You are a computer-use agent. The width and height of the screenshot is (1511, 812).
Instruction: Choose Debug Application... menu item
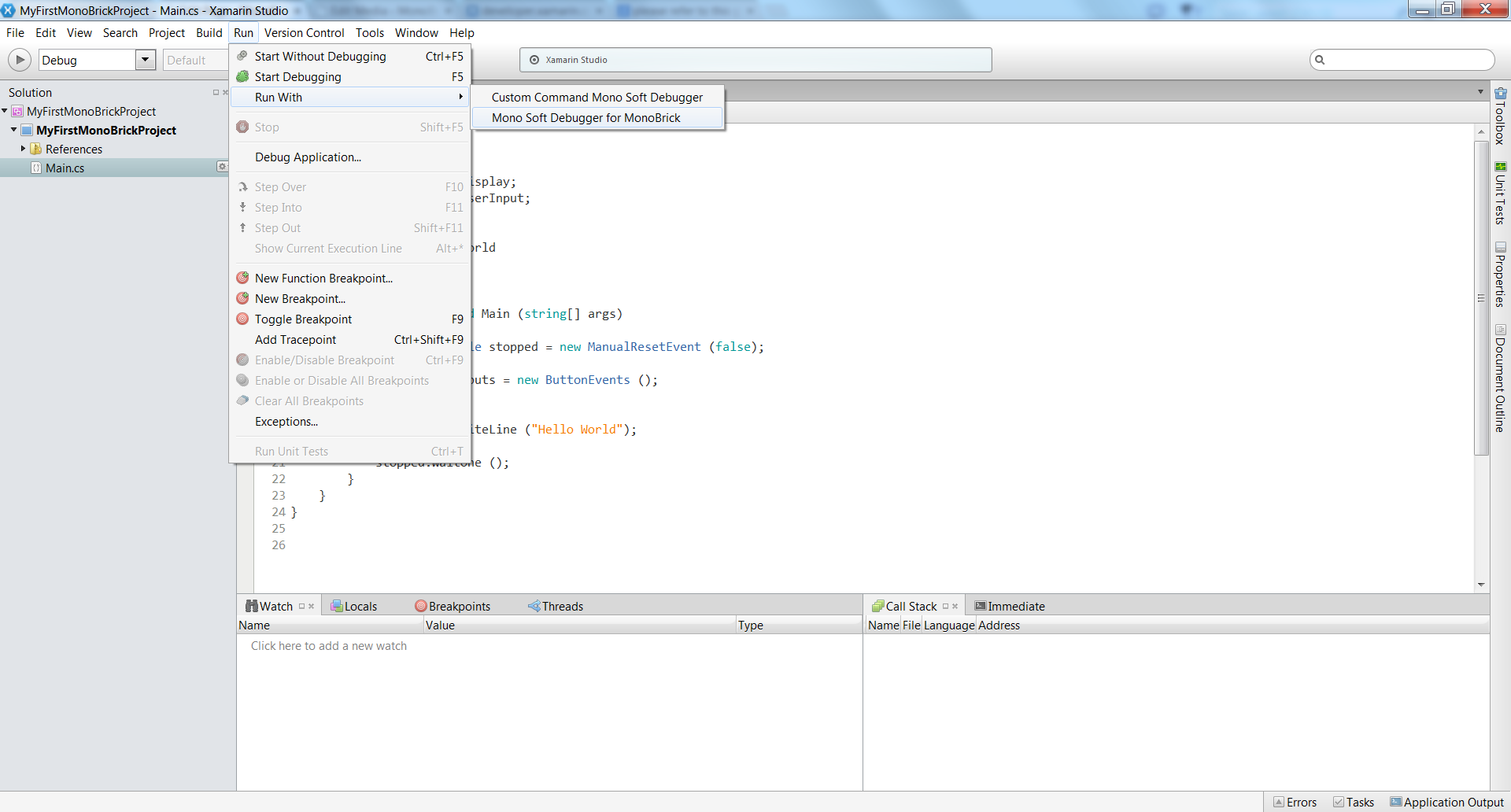tap(351, 157)
